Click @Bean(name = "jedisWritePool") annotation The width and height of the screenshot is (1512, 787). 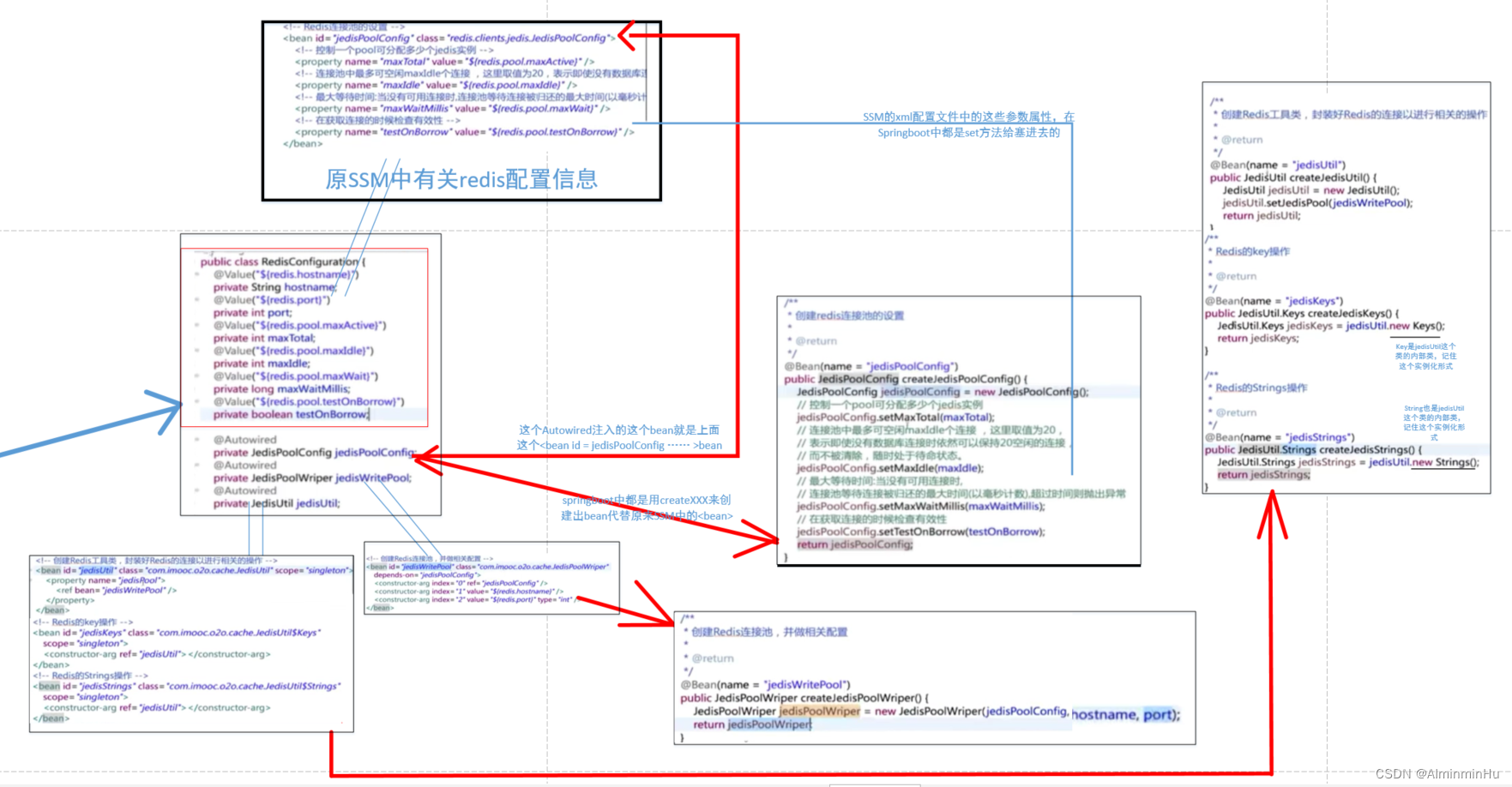coord(766,685)
